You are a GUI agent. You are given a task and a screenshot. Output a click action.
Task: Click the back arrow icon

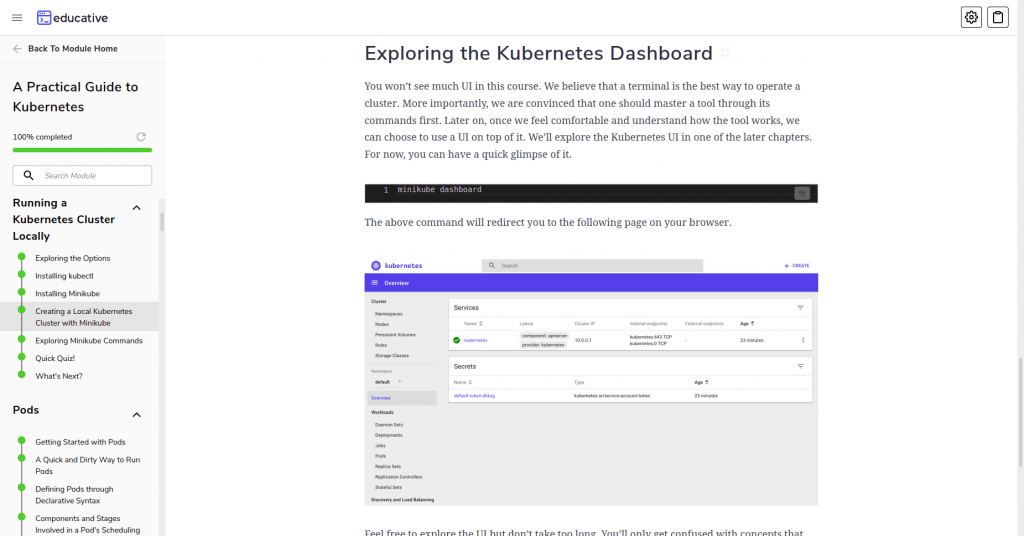[17, 48]
